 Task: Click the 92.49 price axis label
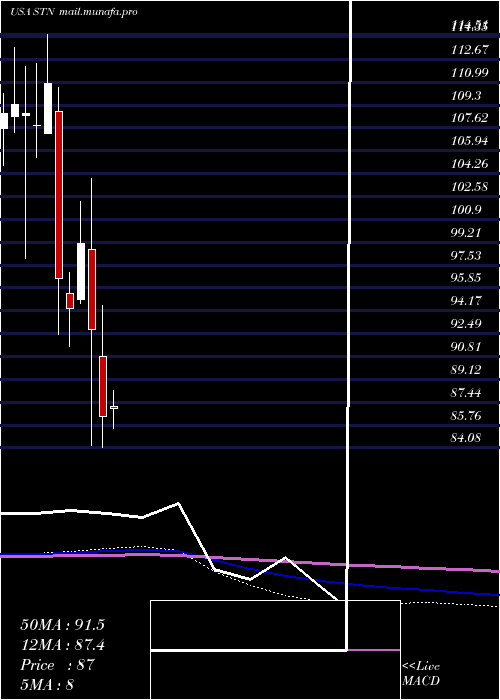coord(466,324)
